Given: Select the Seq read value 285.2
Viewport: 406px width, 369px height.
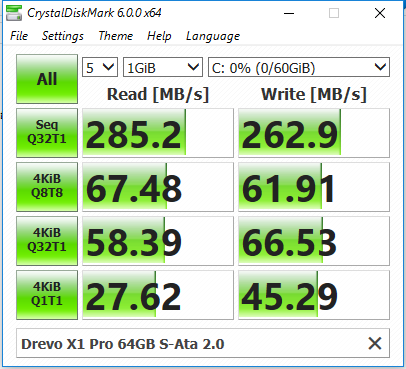Looking at the screenshot, I should pos(158,133).
